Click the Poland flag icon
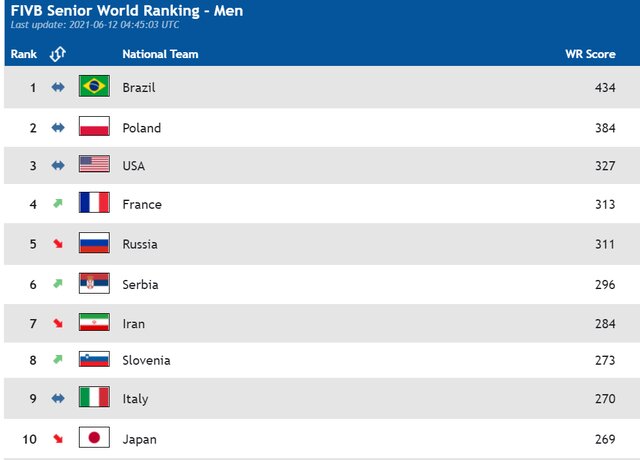Image resolution: width=640 pixels, height=460 pixels. pos(94,126)
